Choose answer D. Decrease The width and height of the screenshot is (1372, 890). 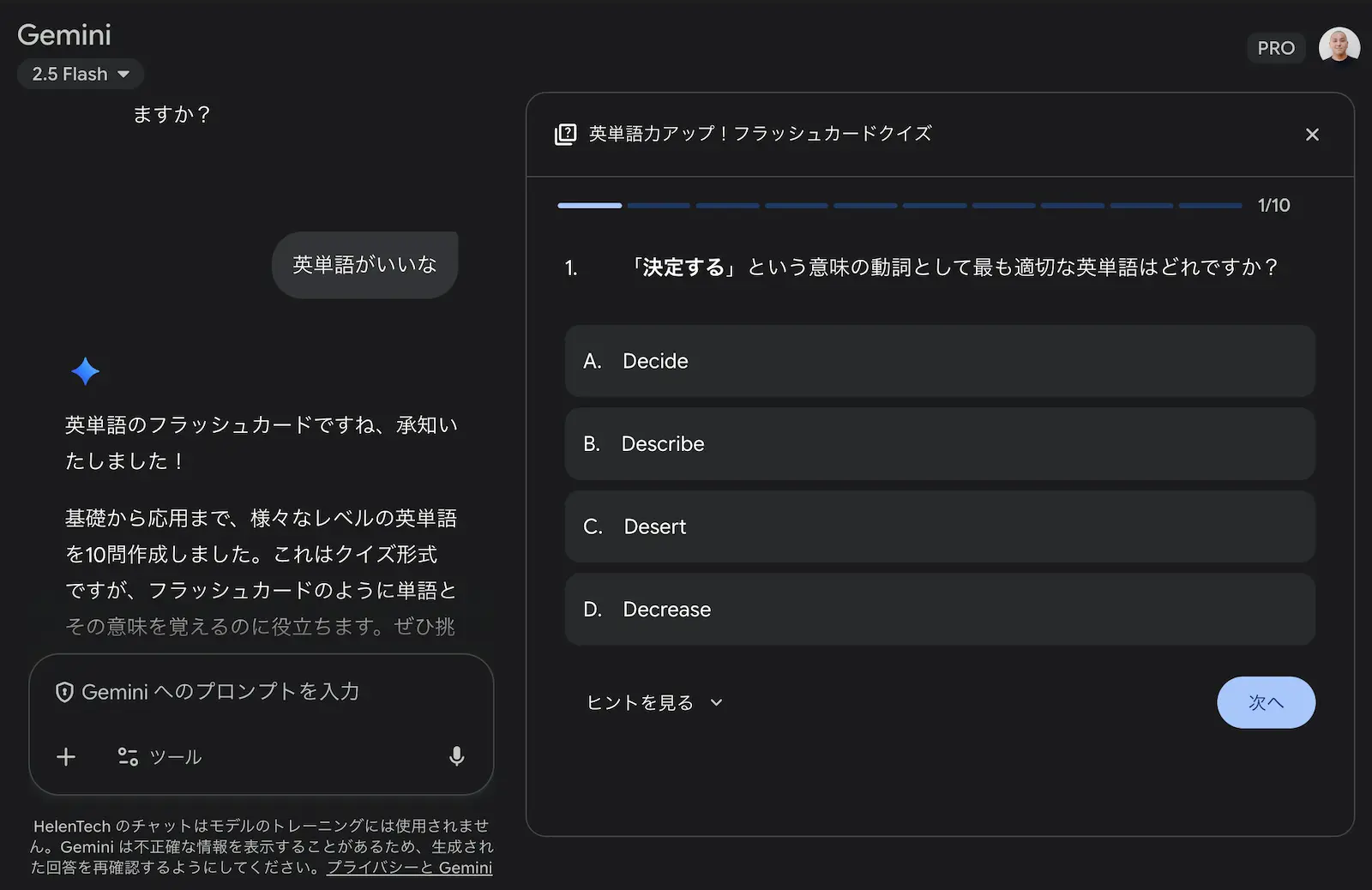[939, 610]
